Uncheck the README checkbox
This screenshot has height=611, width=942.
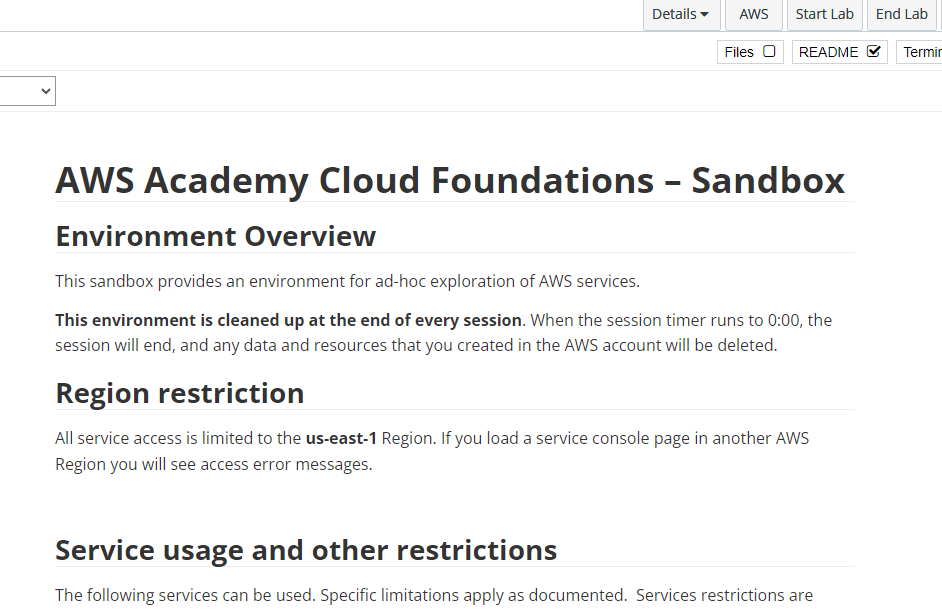[874, 51]
